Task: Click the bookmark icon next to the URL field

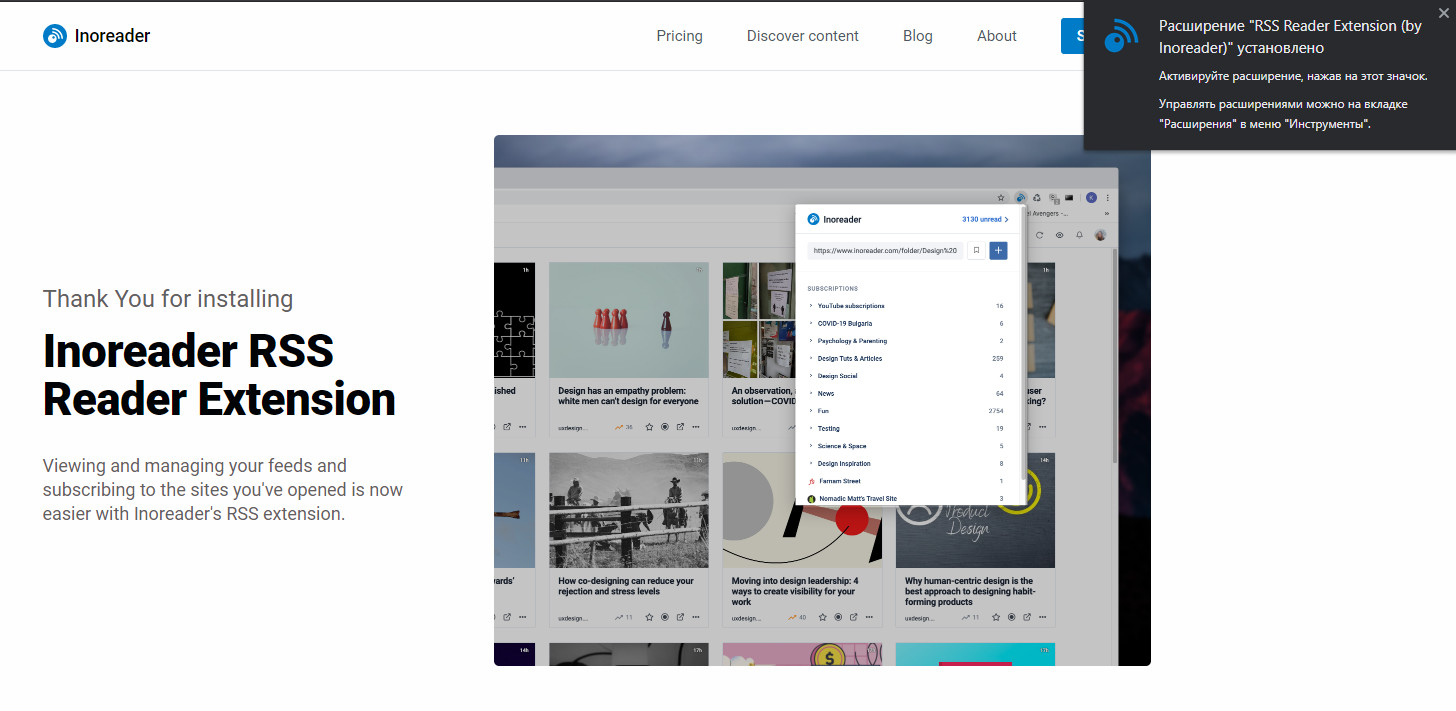Action: click(x=976, y=250)
